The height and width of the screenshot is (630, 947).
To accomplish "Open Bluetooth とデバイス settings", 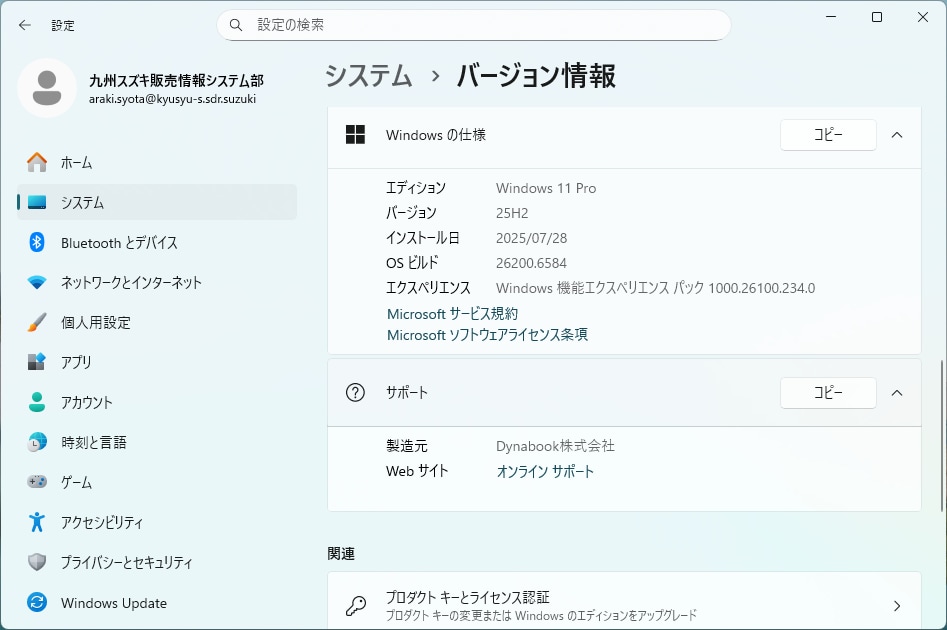I will pos(157,242).
